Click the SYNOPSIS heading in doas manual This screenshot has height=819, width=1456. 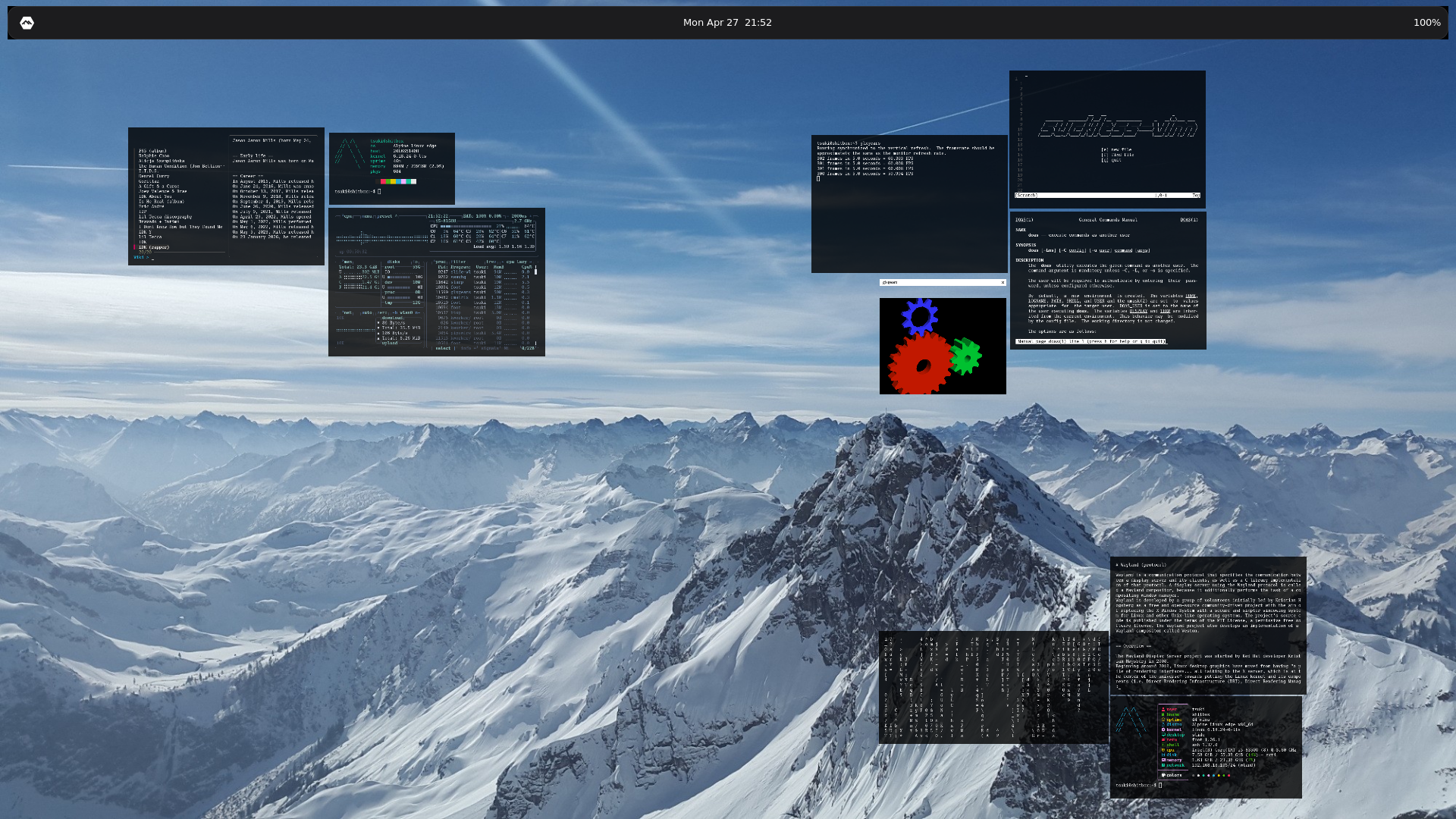tap(1026, 245)
